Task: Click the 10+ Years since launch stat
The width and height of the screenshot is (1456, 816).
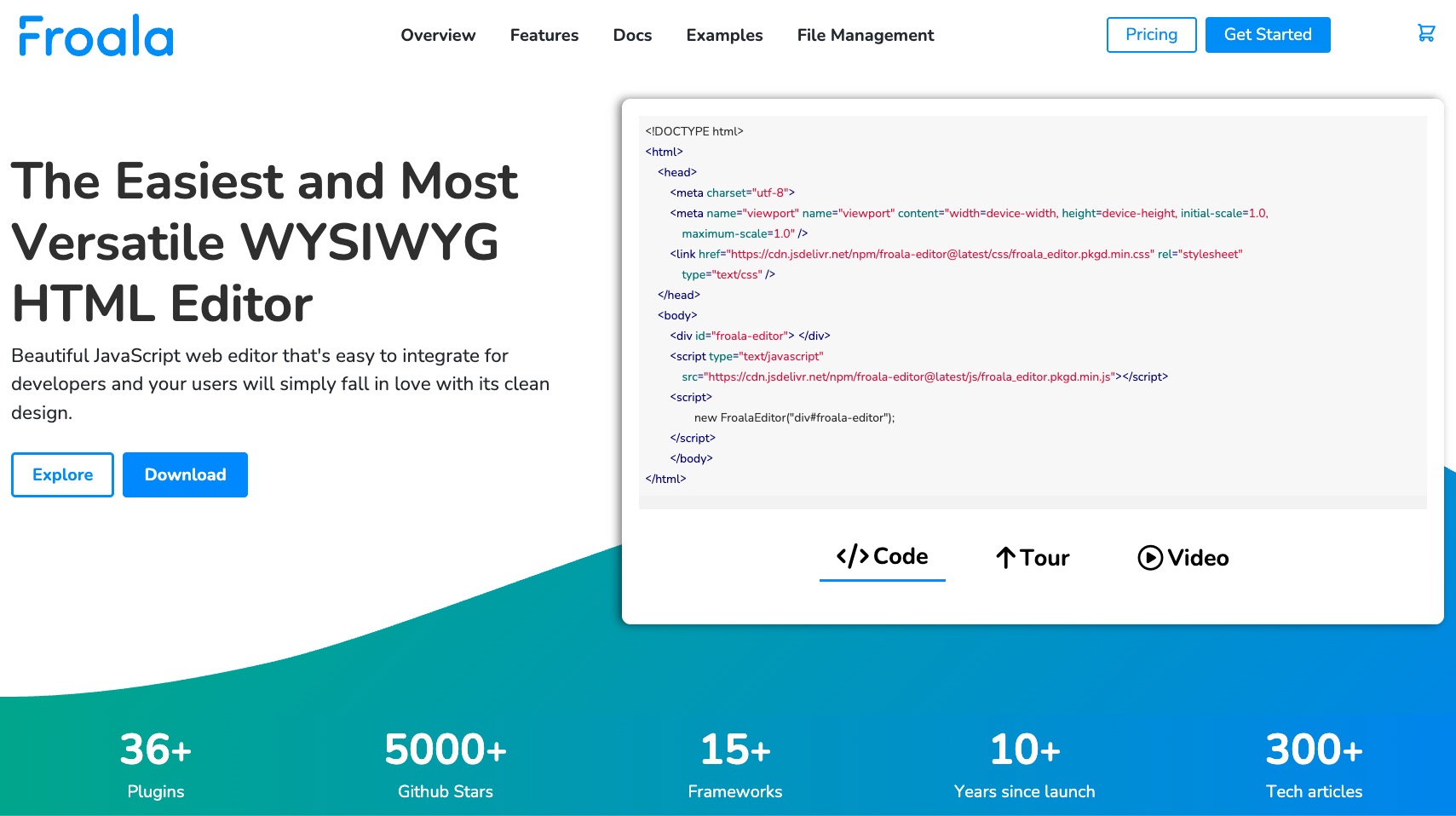Action: pyautogui.click(x=1024, y=764)
